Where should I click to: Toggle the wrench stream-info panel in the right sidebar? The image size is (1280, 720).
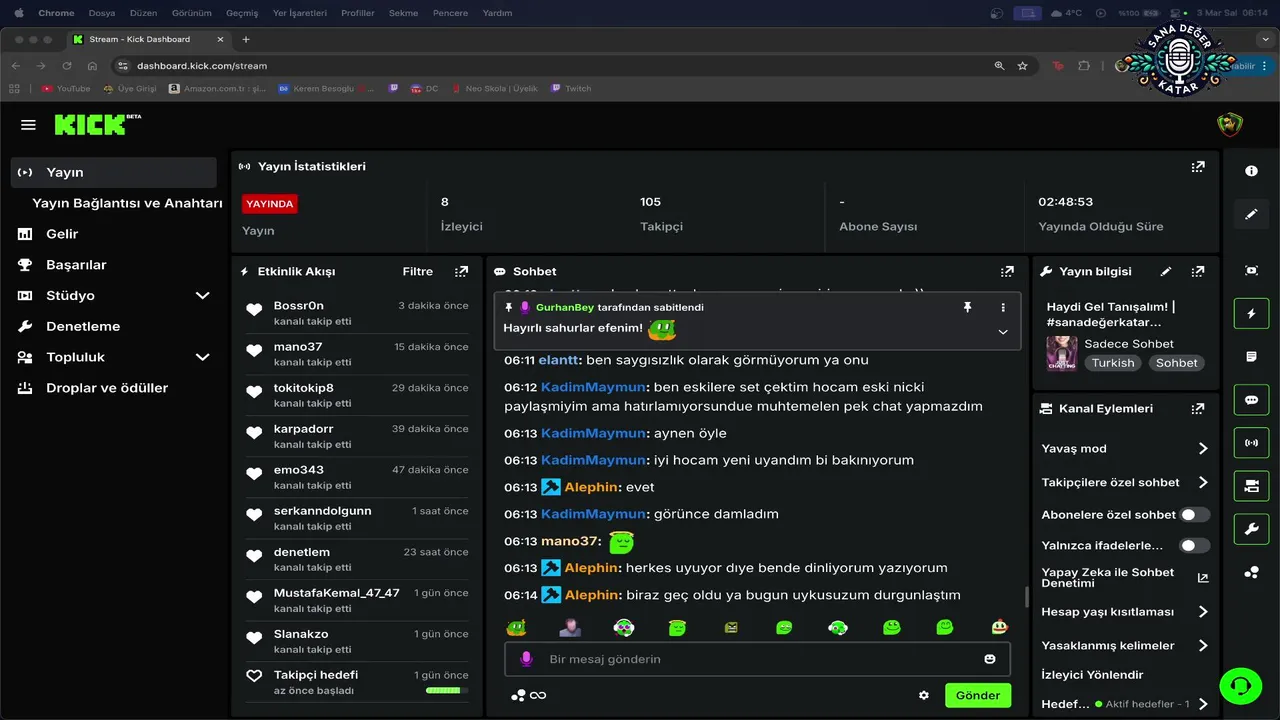point(1251,528)
